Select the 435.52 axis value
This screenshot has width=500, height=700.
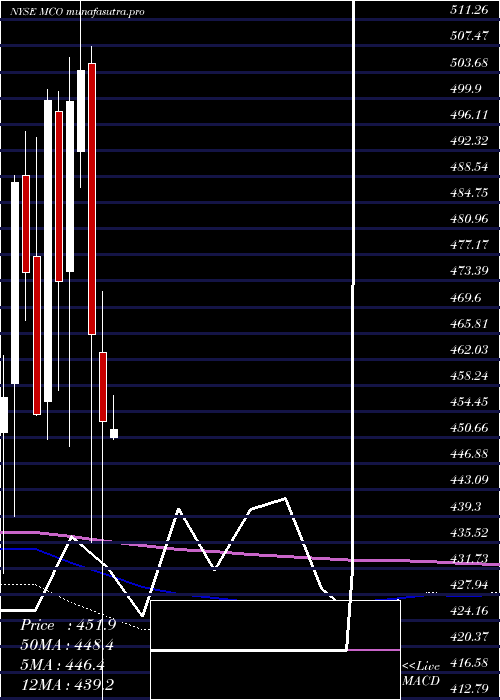click(469, 533)
